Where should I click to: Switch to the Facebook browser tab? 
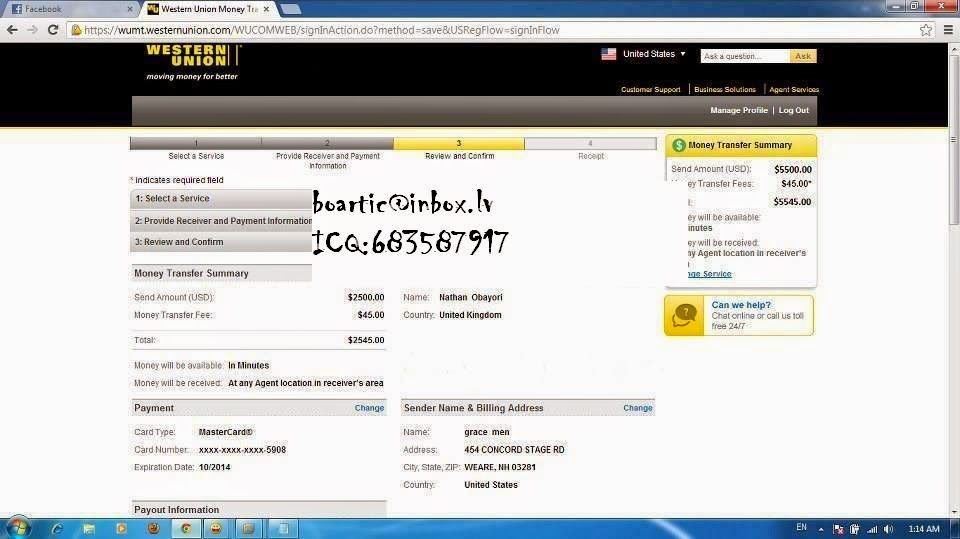tap(70, 9)
